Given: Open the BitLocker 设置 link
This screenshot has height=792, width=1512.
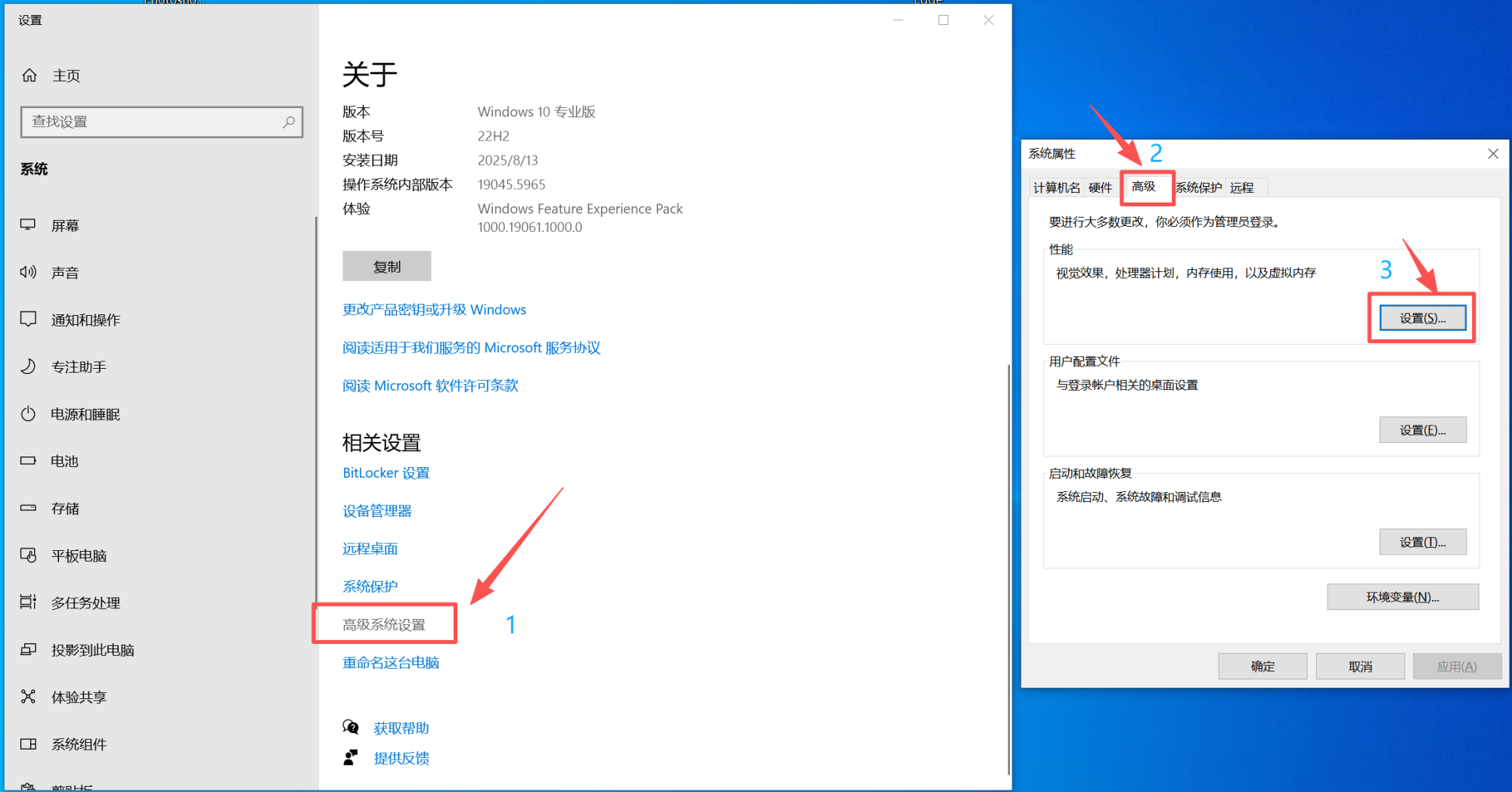Looking at the screenshot, I should (386, 473).
